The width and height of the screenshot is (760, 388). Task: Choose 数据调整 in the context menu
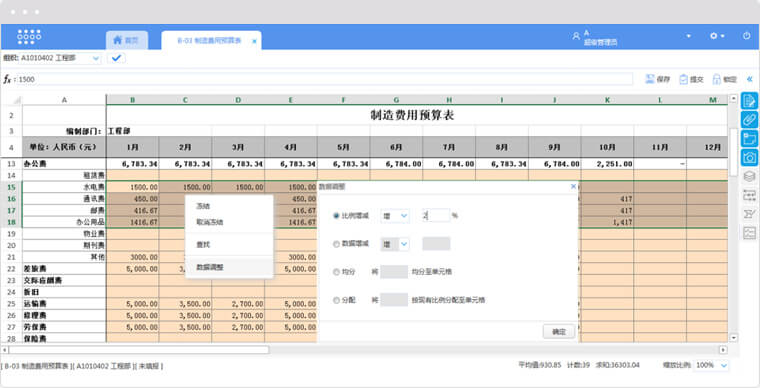pos(209,267)
